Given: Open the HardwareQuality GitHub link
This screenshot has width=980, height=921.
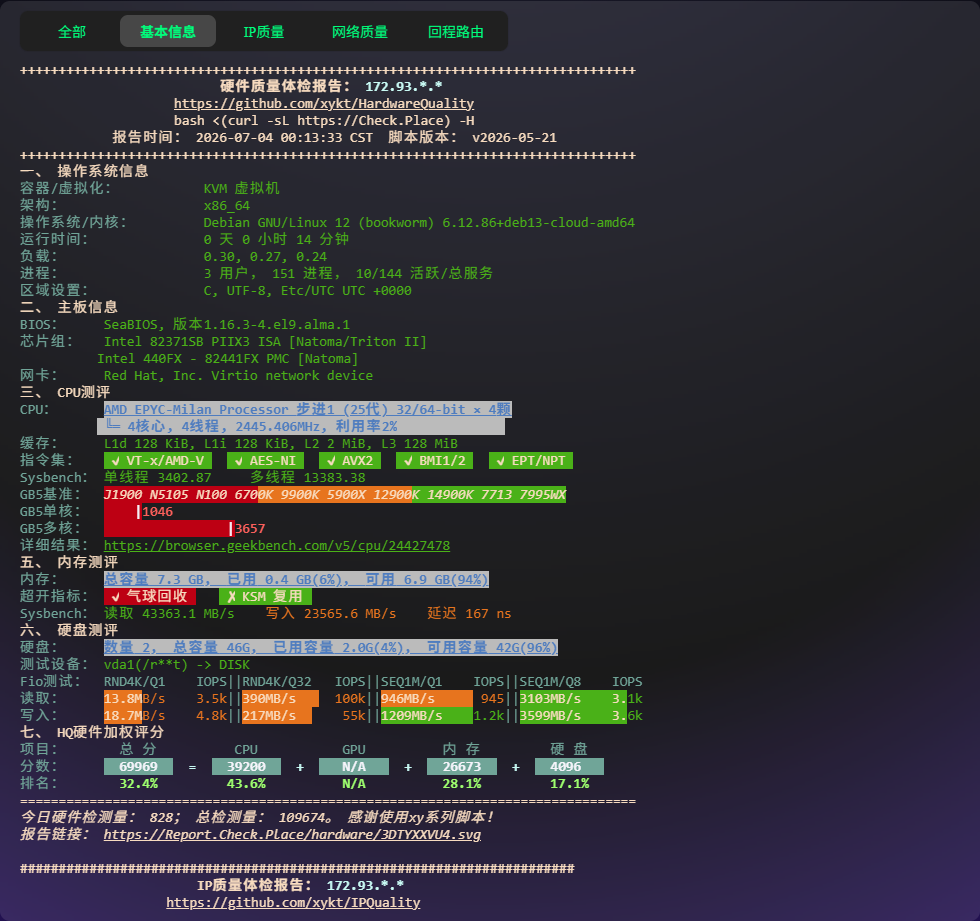Looking at the screenshot, I should pos(324,104).
